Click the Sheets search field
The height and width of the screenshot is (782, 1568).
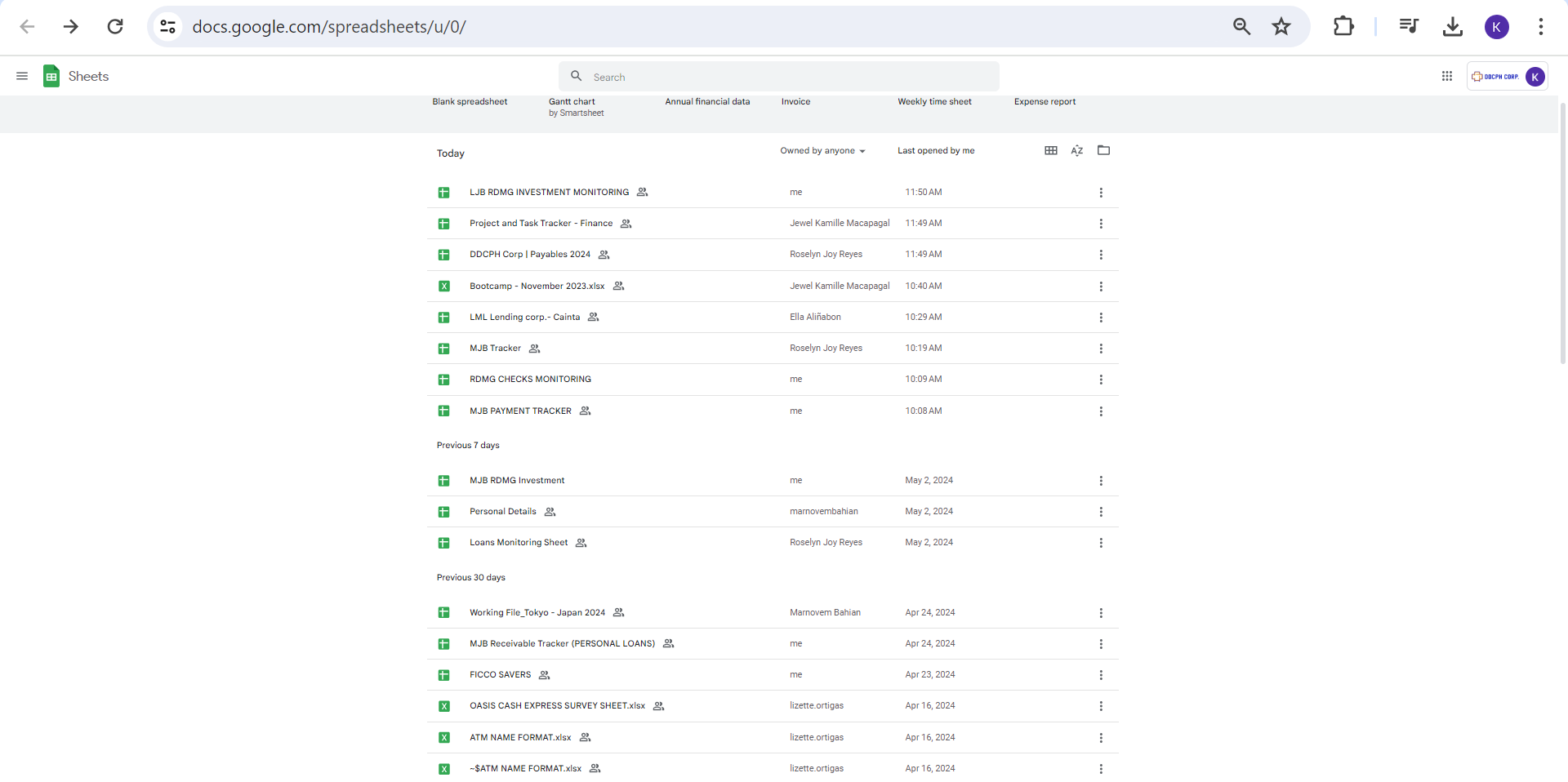[x=779, y=77]
